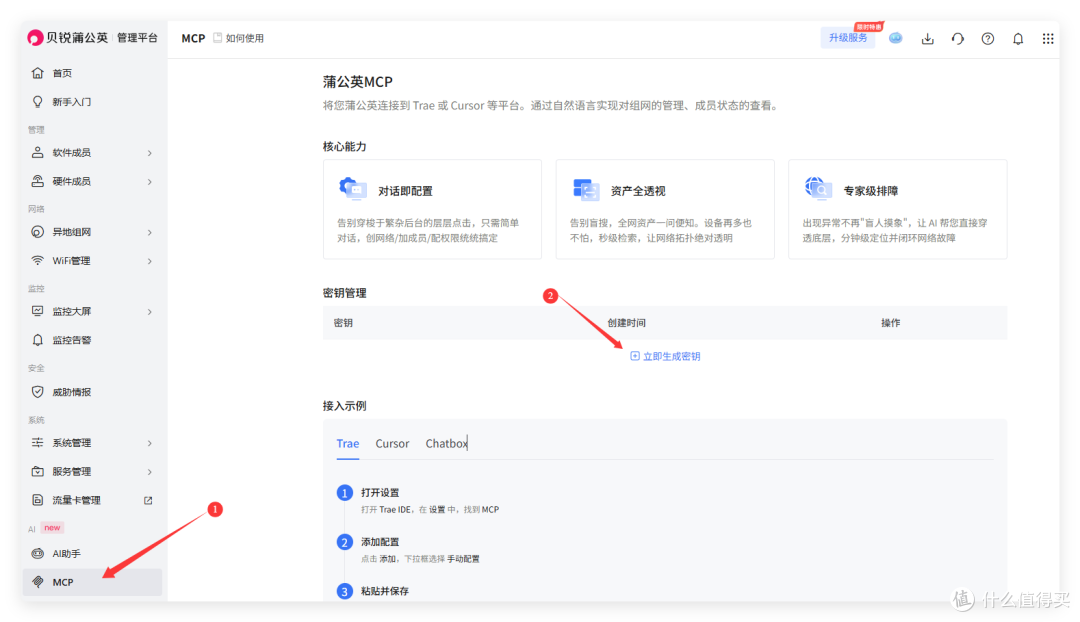This screenshot has height=622, width=1080.
Task: Click the 流量卡管理 card icon
Action: coord(38,500)
